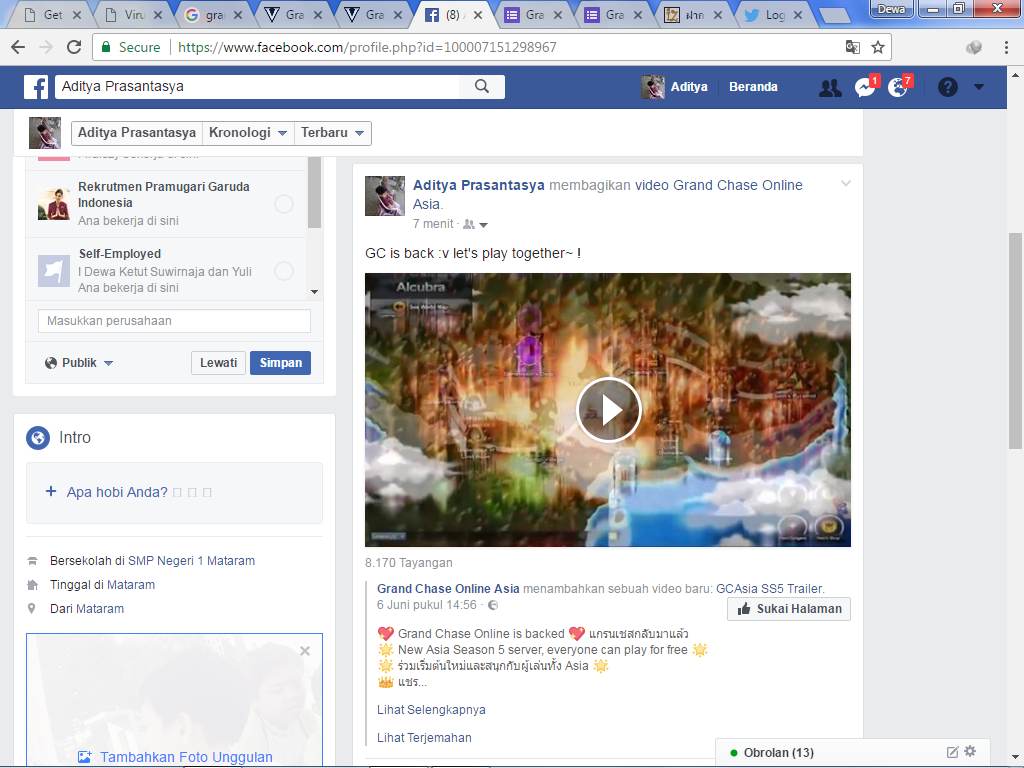Switch to the Google gra tab

click(x=214, y=14)
